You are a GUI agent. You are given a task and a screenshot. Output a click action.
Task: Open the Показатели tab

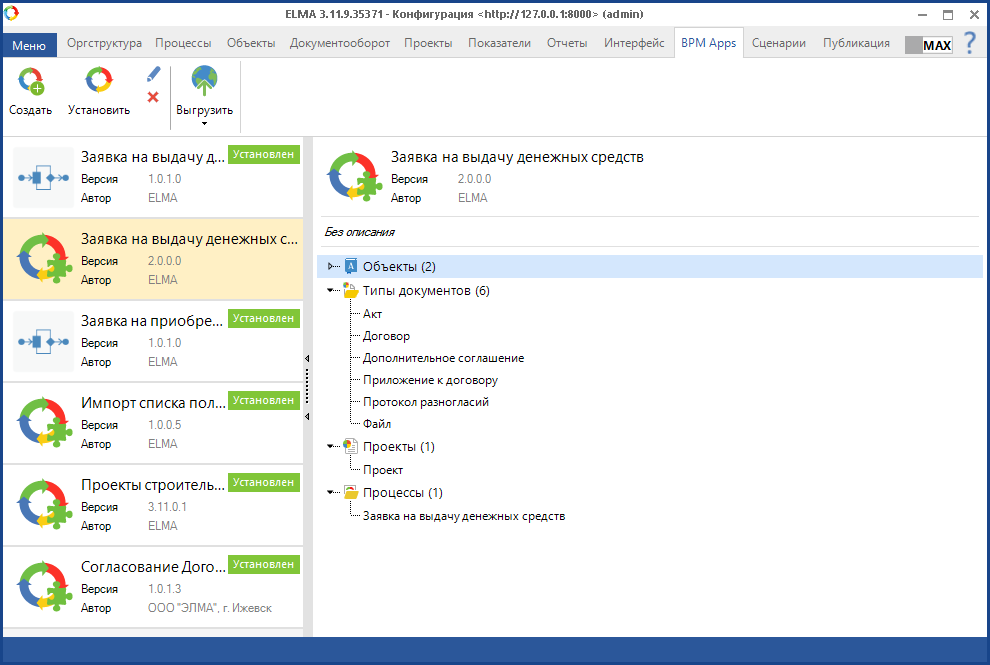point(499,43)
